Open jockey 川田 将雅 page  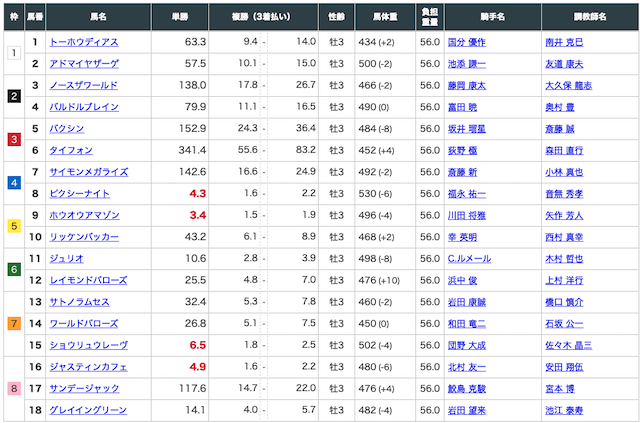467,215
